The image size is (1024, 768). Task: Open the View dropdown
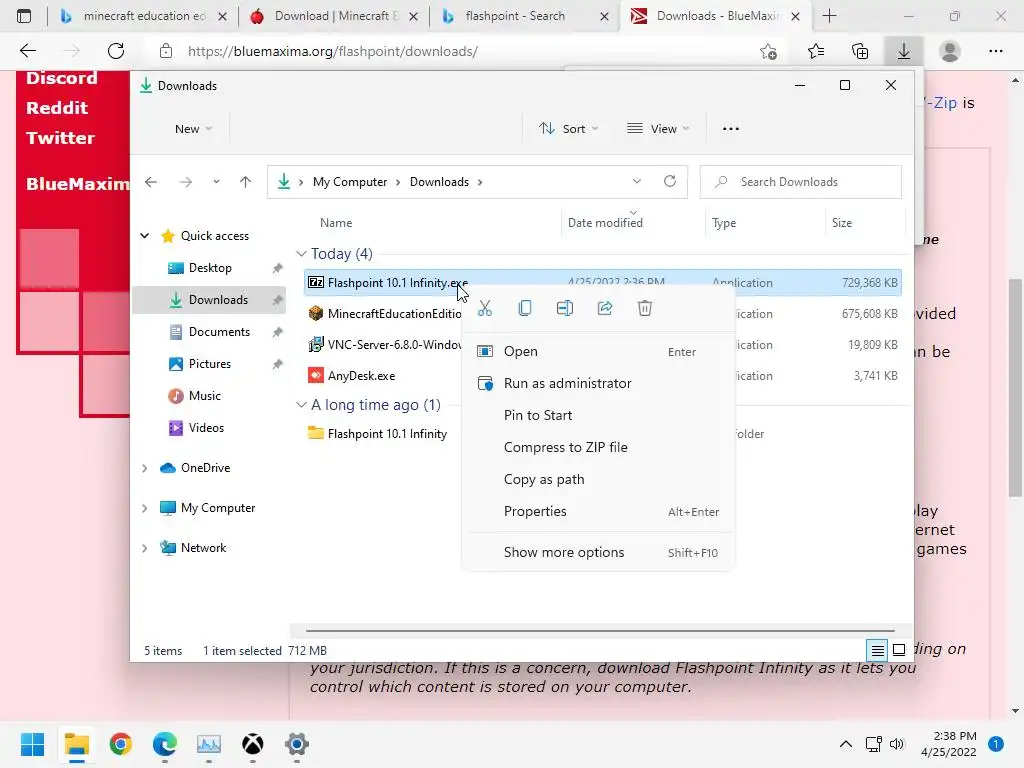tap(658, 129)
